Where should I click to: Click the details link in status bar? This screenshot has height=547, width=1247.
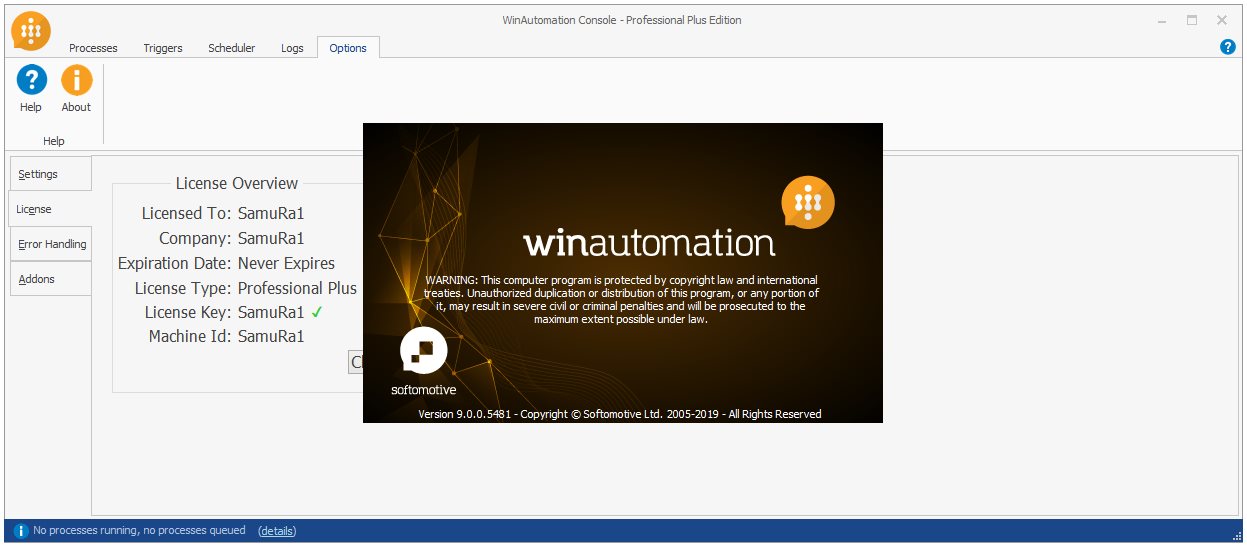pos(277,531)
